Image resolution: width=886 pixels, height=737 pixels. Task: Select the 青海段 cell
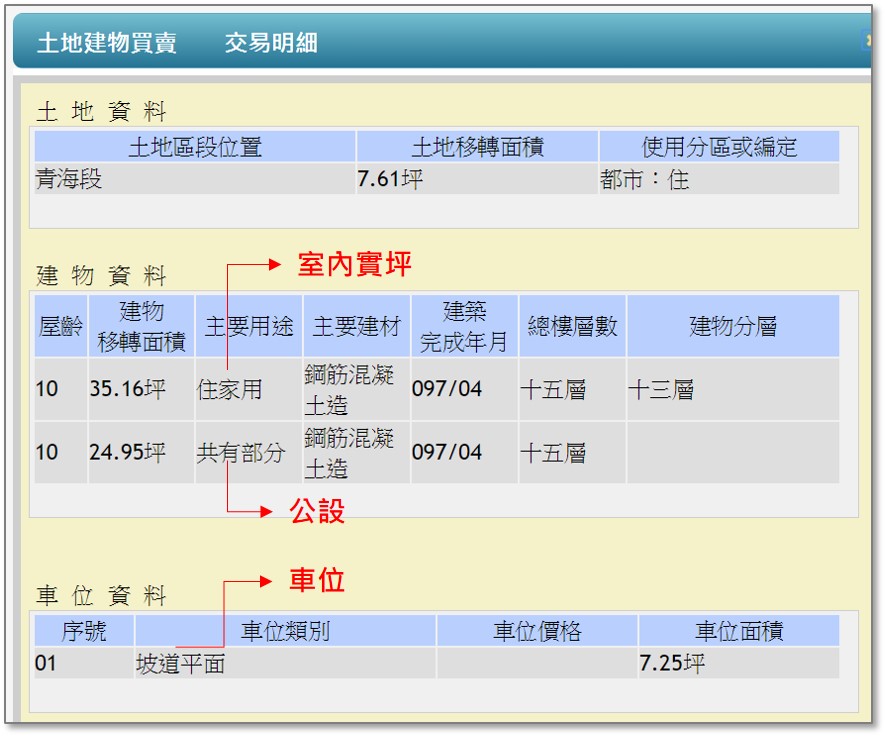(195, 179)
